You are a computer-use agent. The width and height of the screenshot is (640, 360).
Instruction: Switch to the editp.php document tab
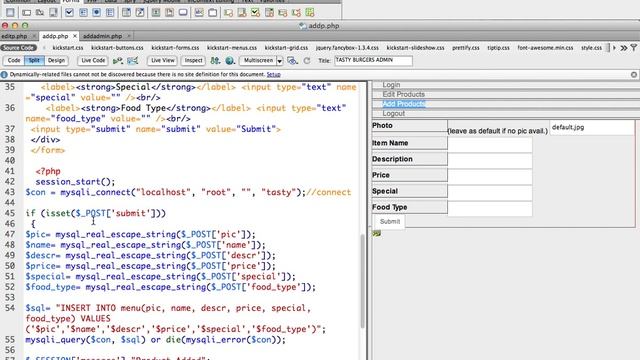point(14,36)
